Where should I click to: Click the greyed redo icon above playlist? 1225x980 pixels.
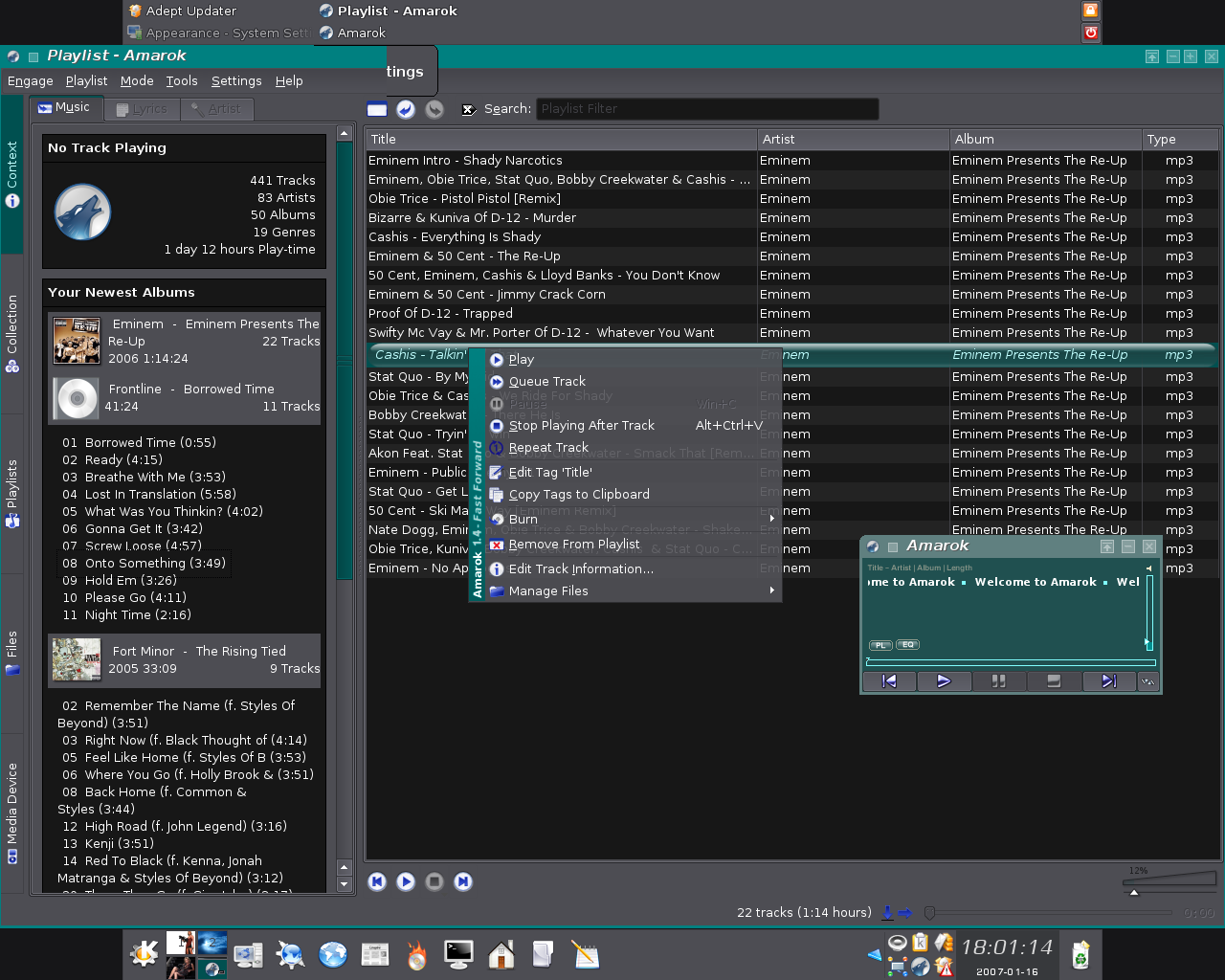click(434, 109)
